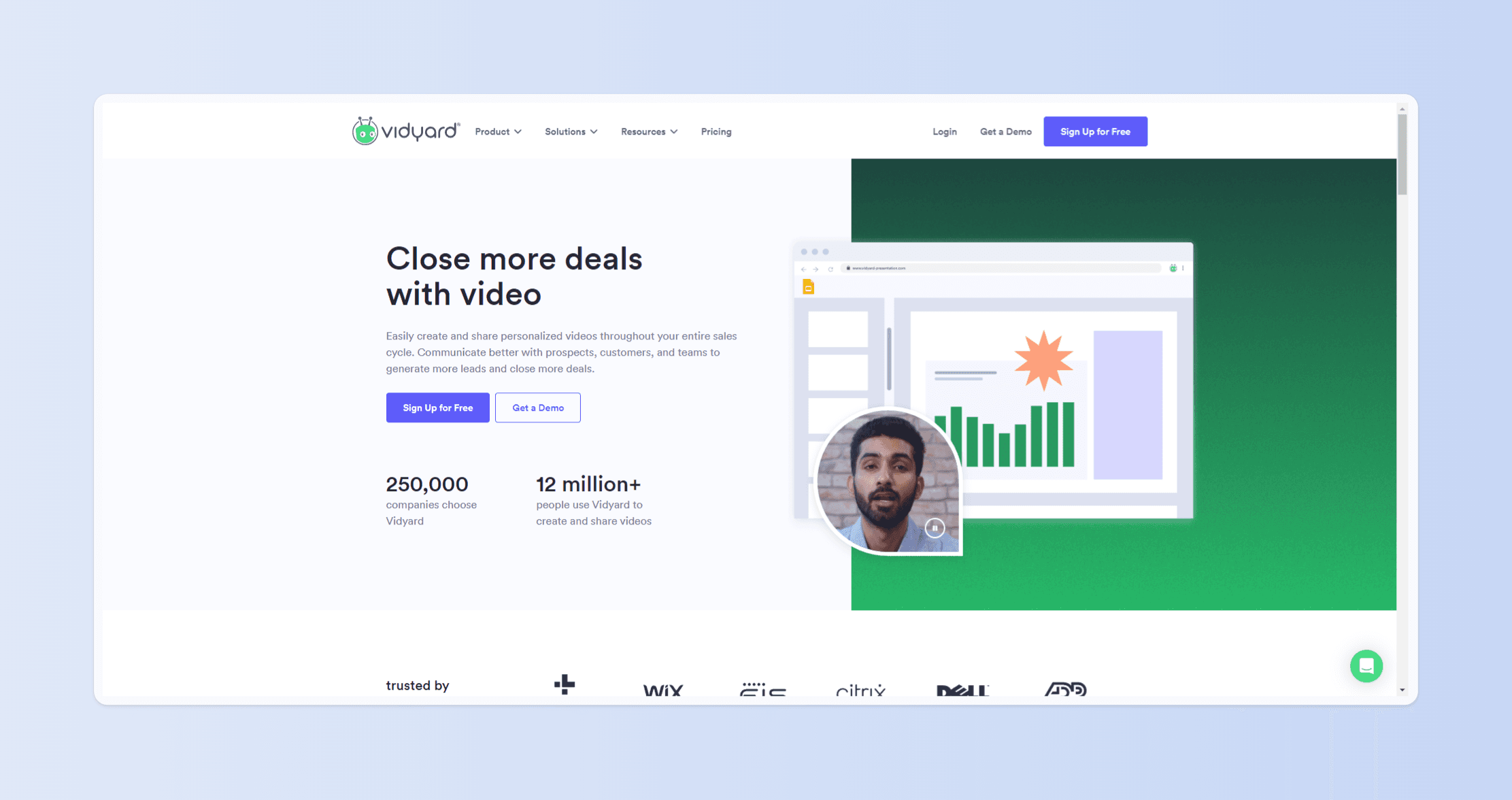Open Pricing menu item

pyautogui.click(x=715, y=131)
